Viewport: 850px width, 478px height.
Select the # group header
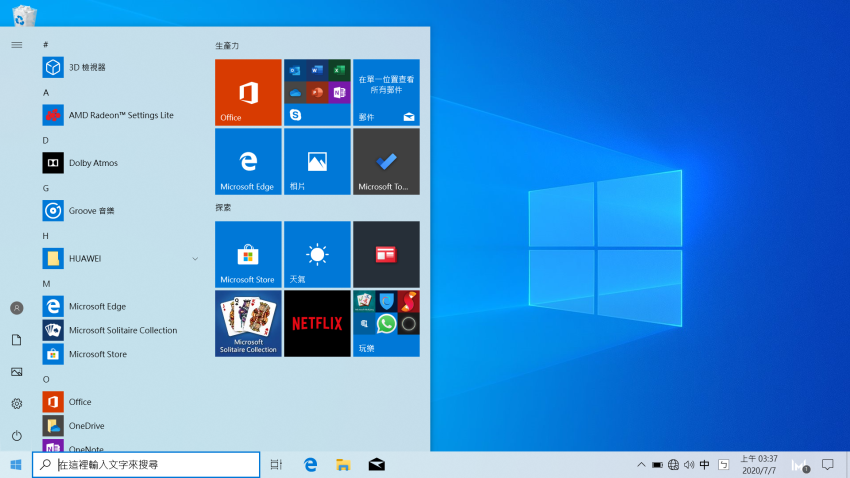46,44
